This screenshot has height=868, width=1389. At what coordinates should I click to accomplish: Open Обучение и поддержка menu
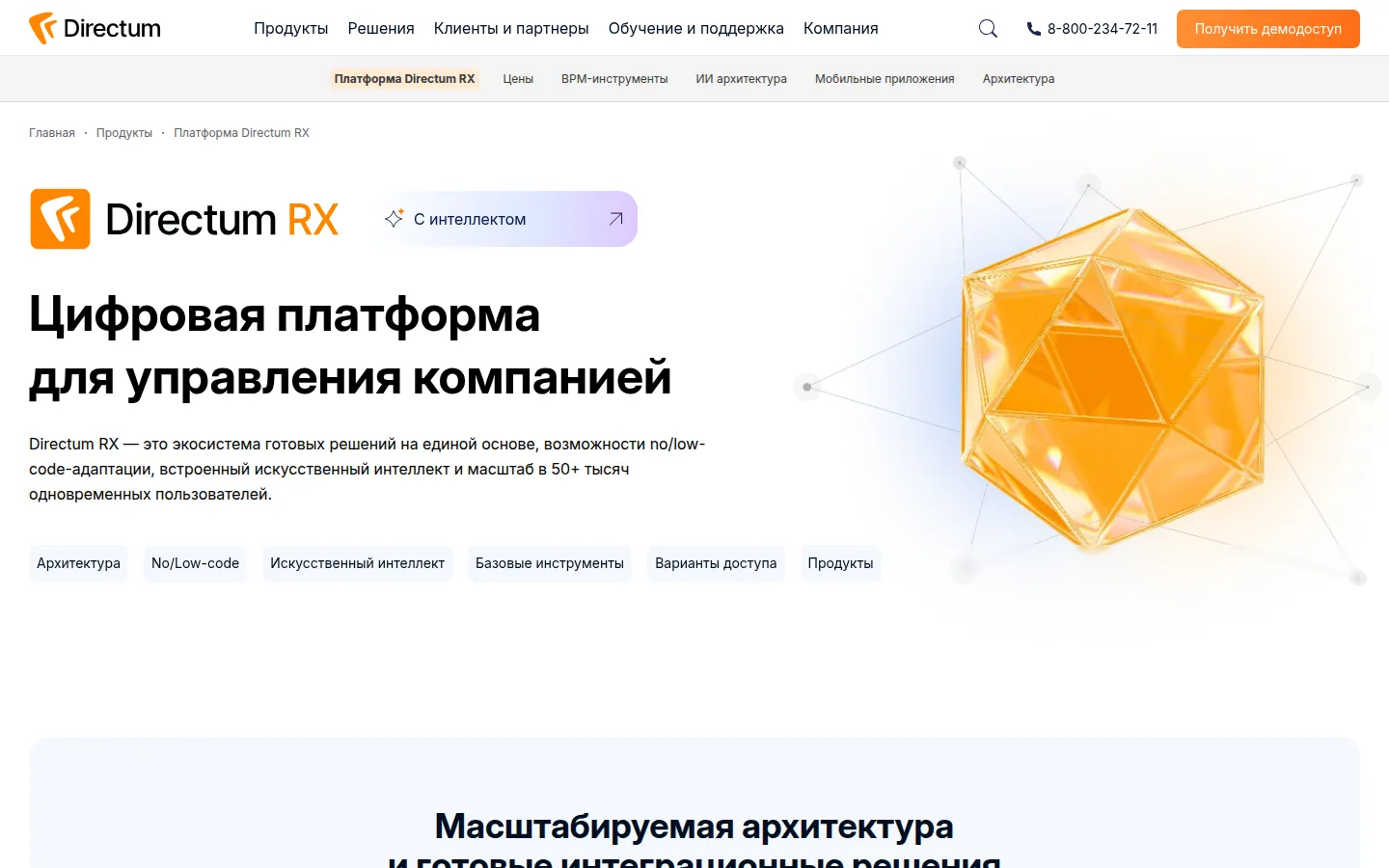pos(695,29)
